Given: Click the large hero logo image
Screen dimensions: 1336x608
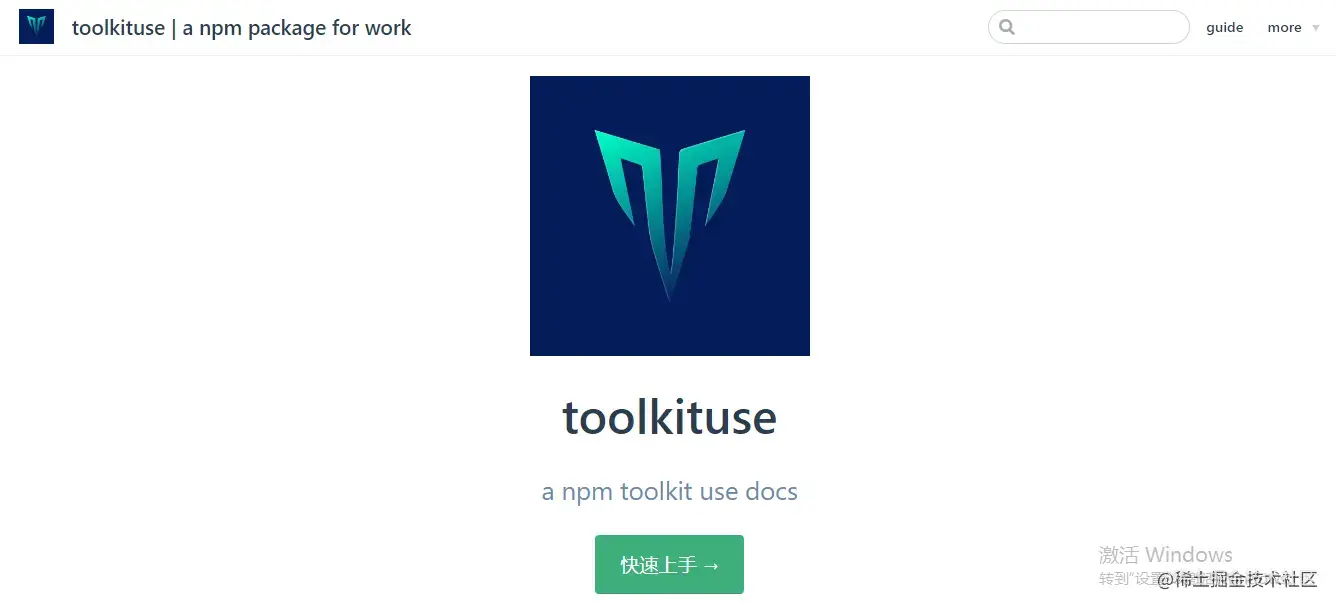Looking at the screenshot, I should click(x=669, y=216).
